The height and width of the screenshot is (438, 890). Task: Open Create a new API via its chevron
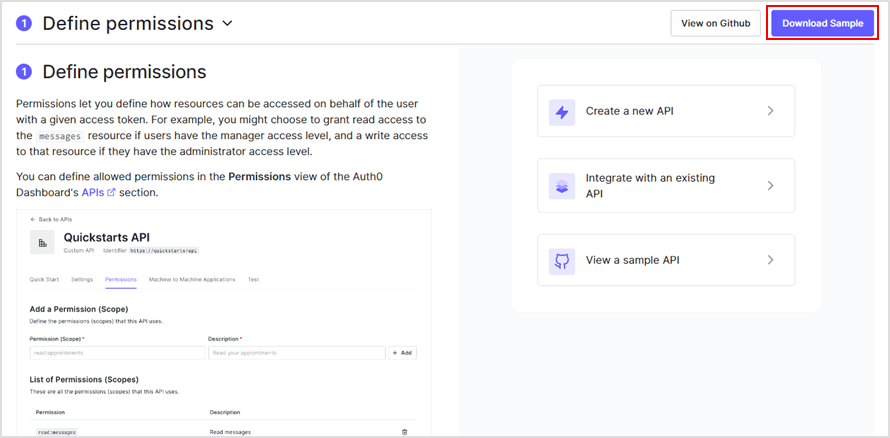click(x=770, y=111)
